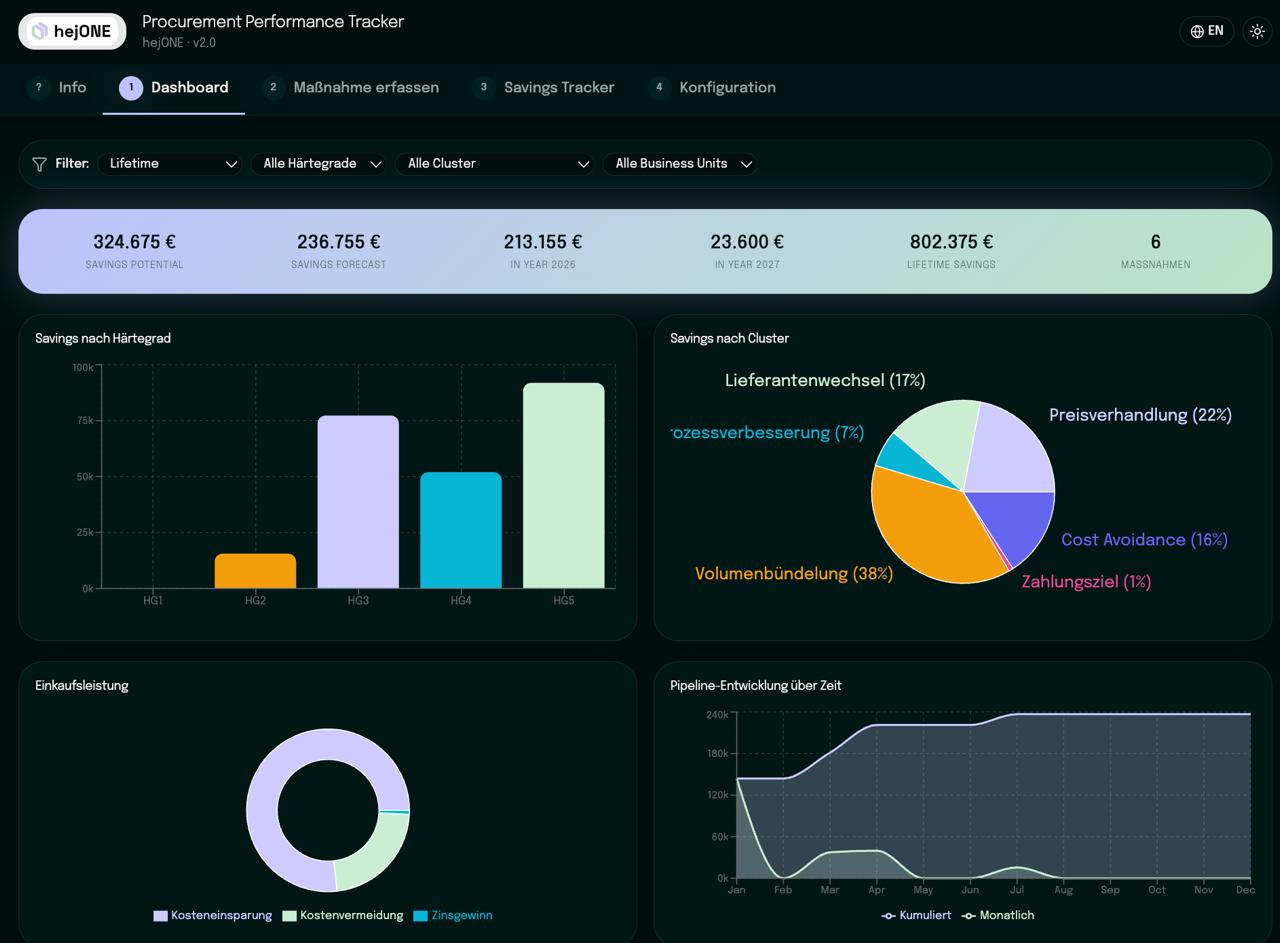
Task: Expand the Alle Business Units dropdown
Action: [x=680, y=164]
